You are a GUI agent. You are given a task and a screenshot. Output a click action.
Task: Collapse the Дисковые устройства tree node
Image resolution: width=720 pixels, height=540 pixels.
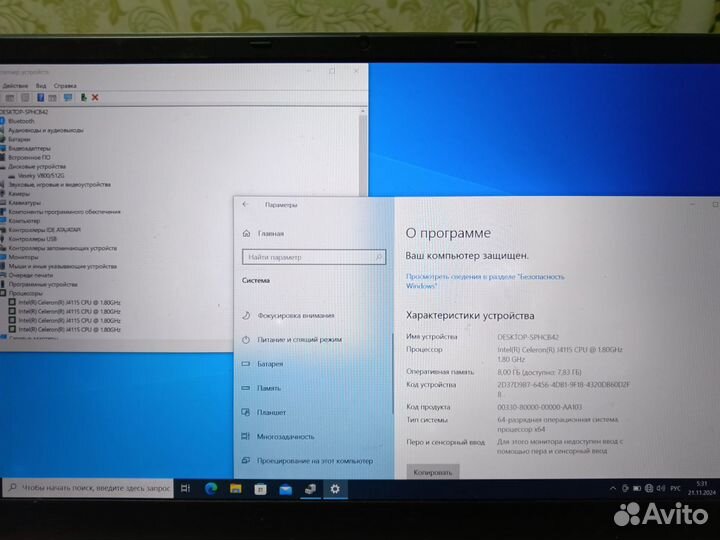pos(3,166)
